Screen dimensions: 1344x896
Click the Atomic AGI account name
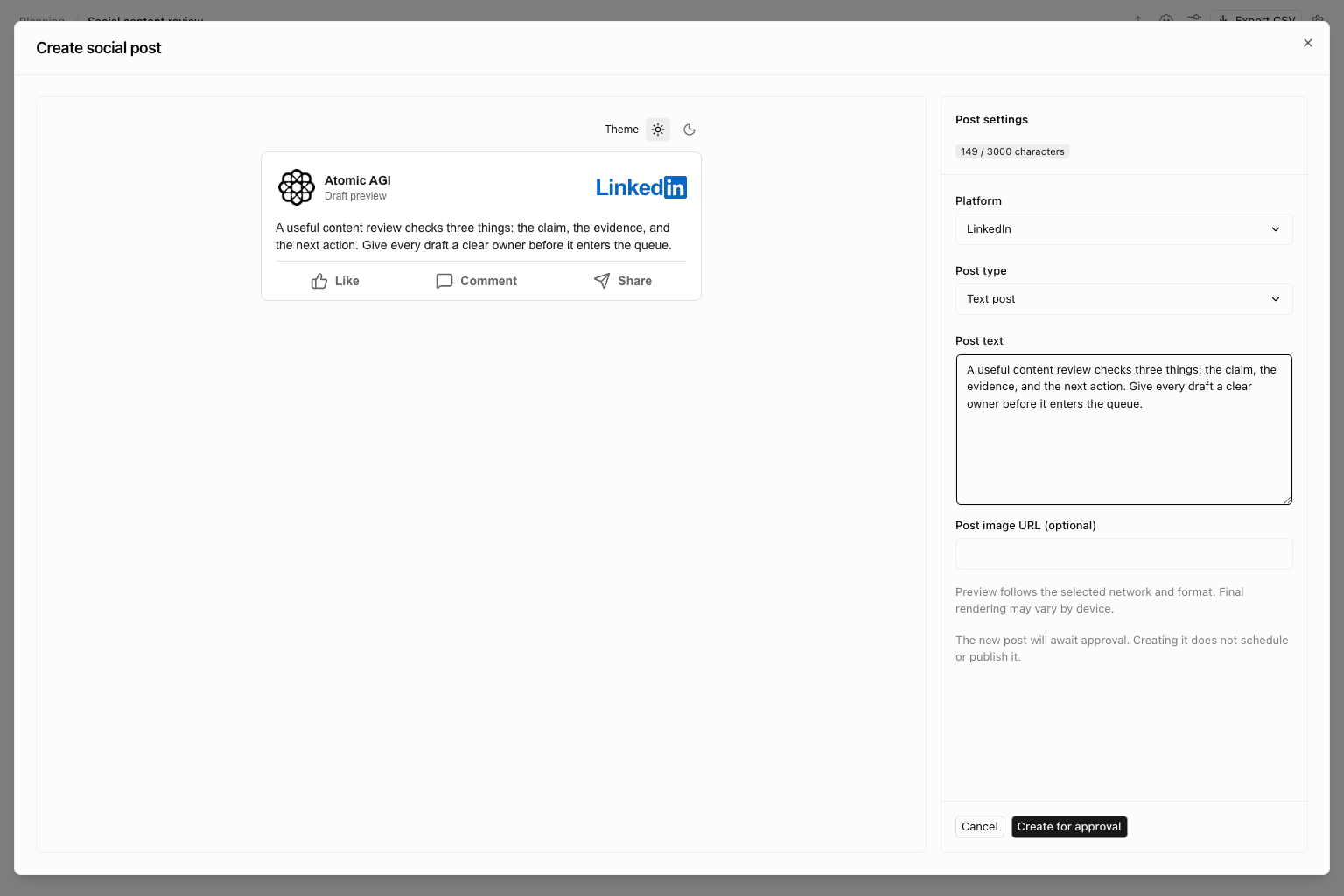(x=358, y=180)
